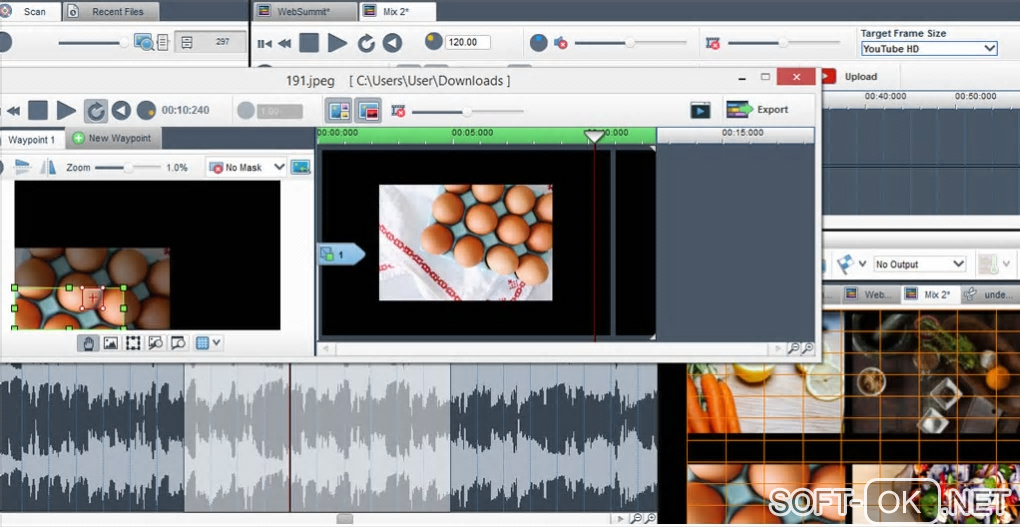Image resolution: width=1020 pixels, height=527 pixels.
Task: Stop playback in the 191.jpeg editor
Action: (x=38, y=111)
